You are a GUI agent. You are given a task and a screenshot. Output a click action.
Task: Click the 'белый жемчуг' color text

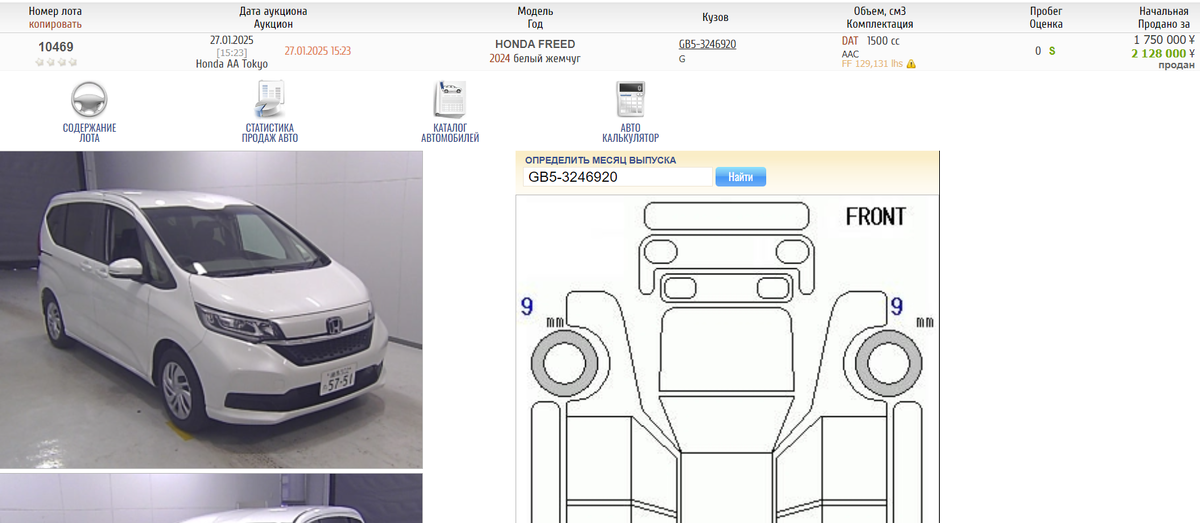pos(547,59)
